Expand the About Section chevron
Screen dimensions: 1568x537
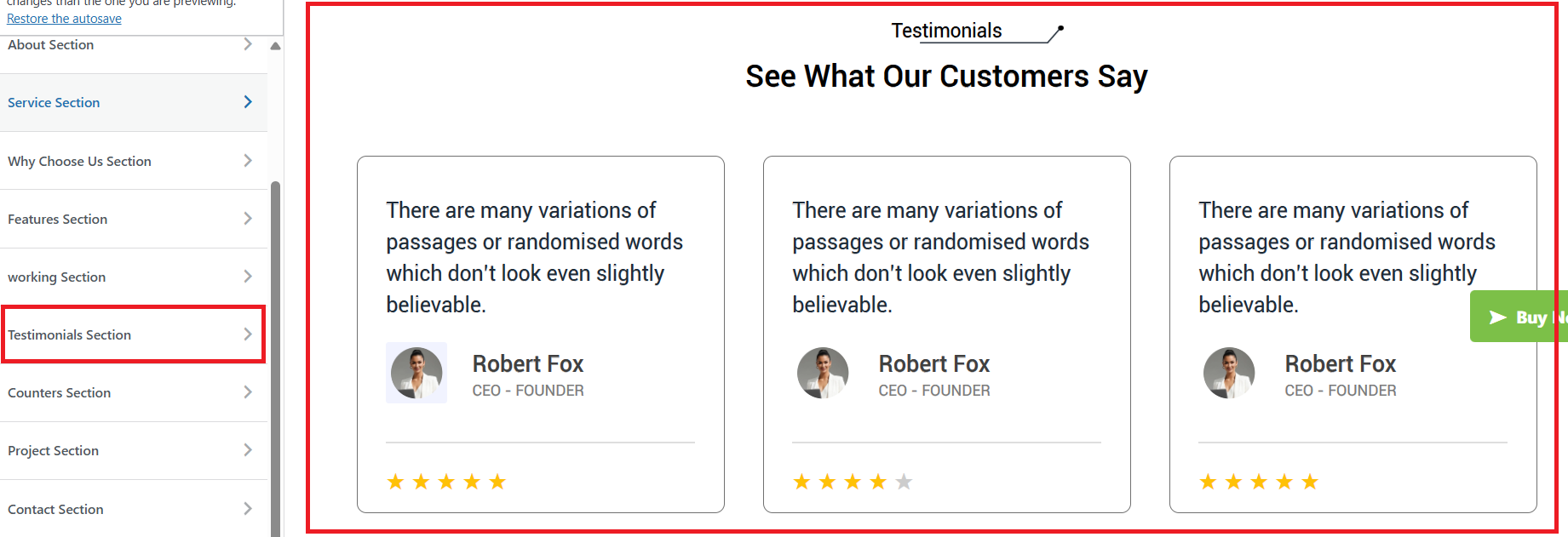point(248,44)
